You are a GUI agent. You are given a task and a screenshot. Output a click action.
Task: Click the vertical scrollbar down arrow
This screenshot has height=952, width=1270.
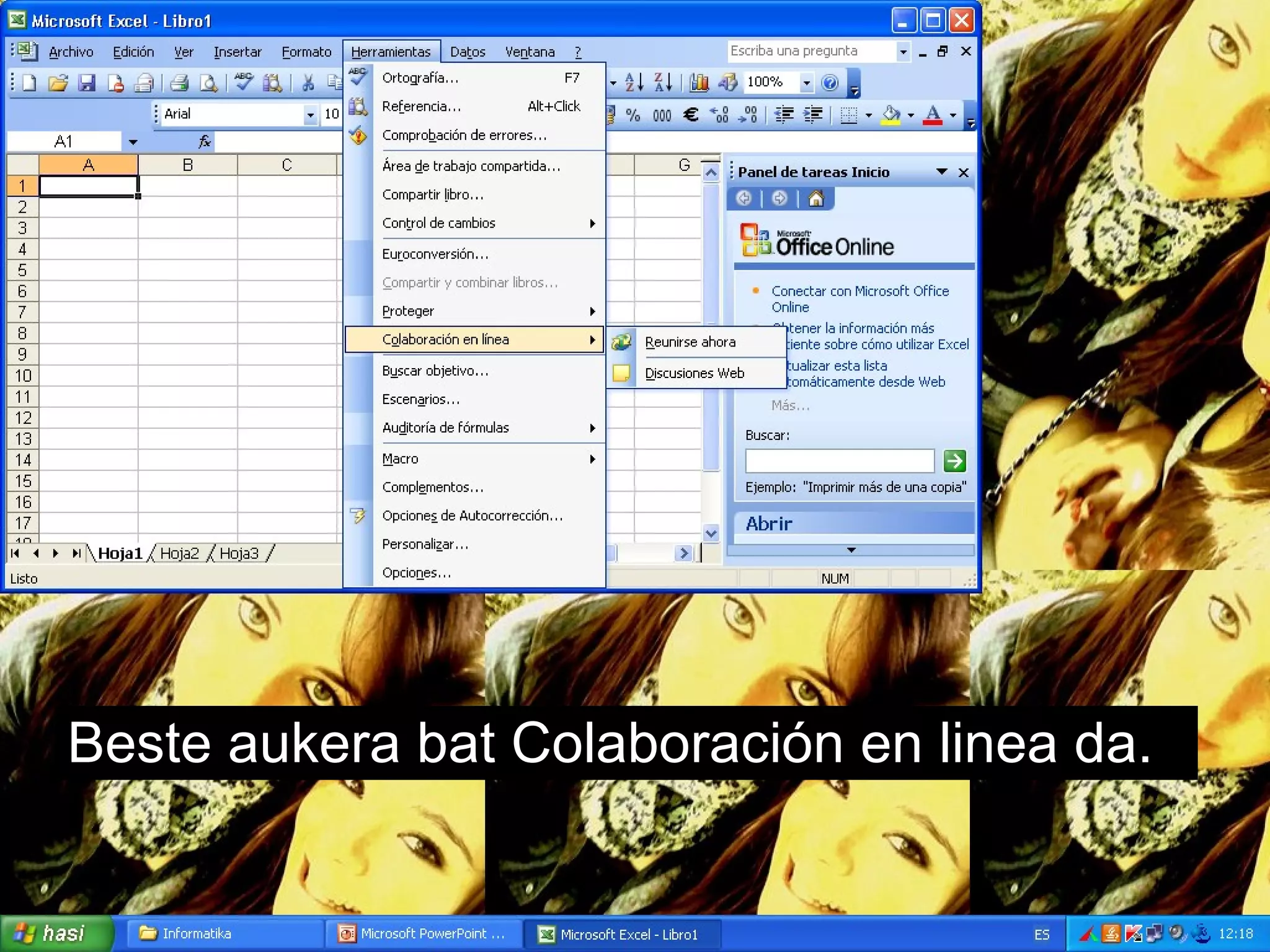click(x=711, y=533)
